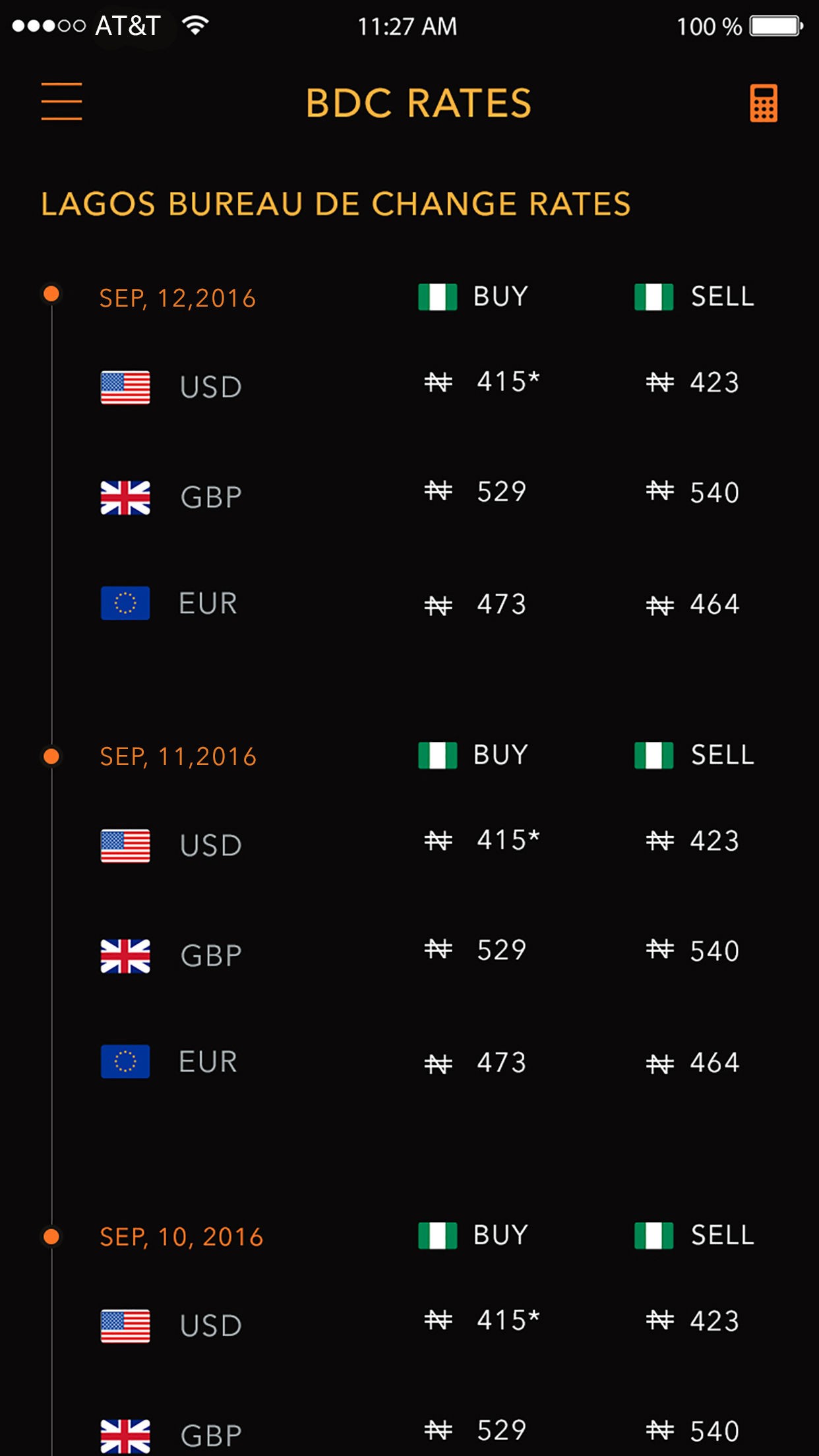This screenshot has height=1456, width=819.
Task: Tap the SEP, 12, 2016 date label
Action: (177, 298)
